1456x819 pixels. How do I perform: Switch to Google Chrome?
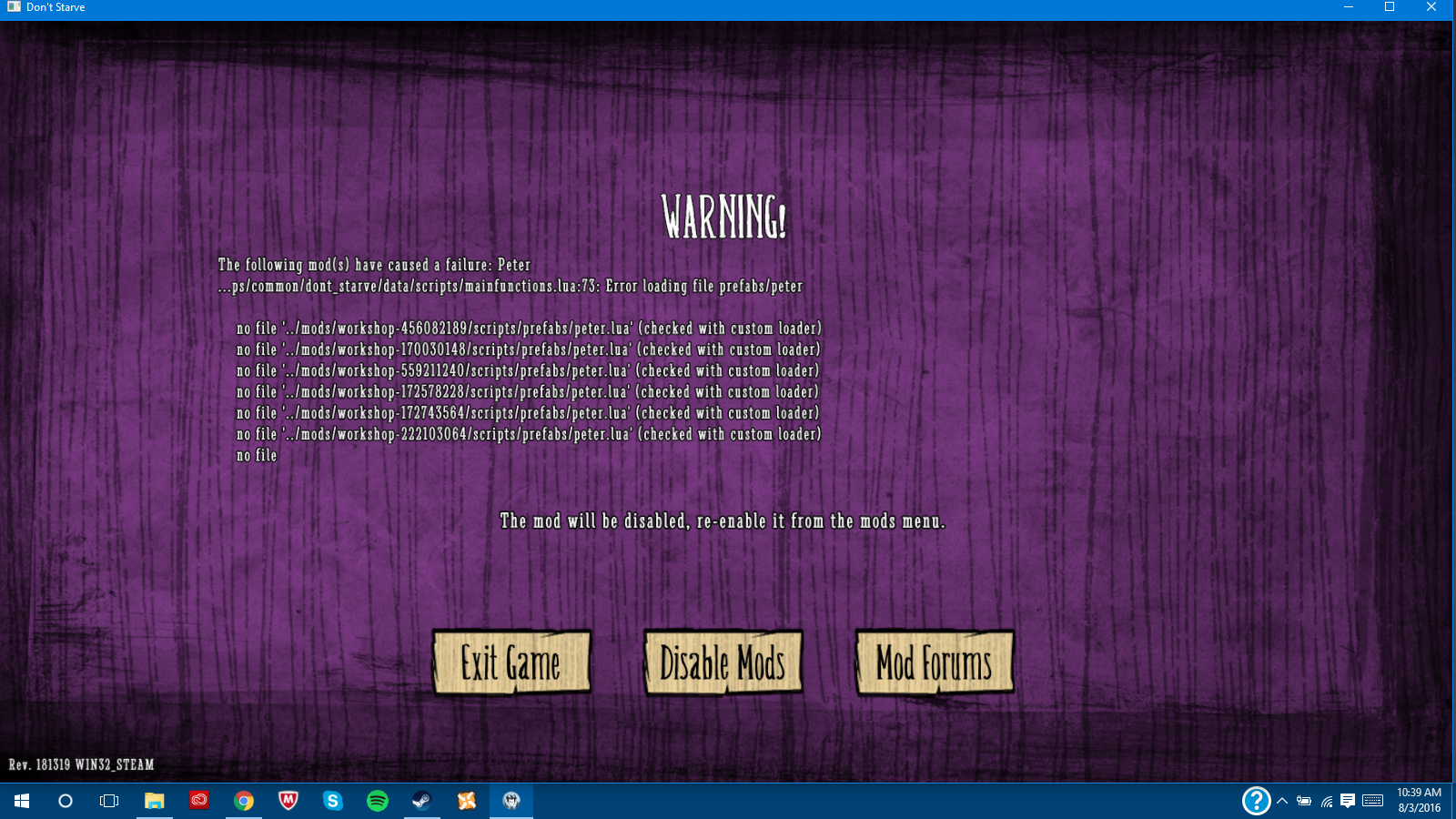pos(243,801)
